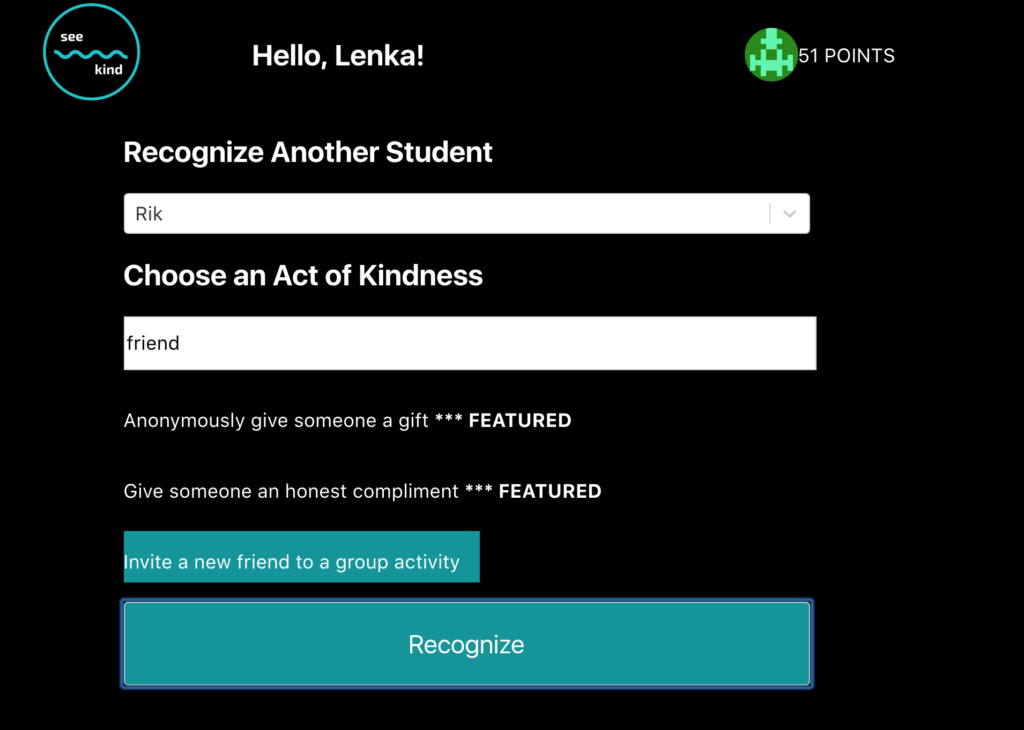Click the selected name Rik text

(x=149, y=214)
